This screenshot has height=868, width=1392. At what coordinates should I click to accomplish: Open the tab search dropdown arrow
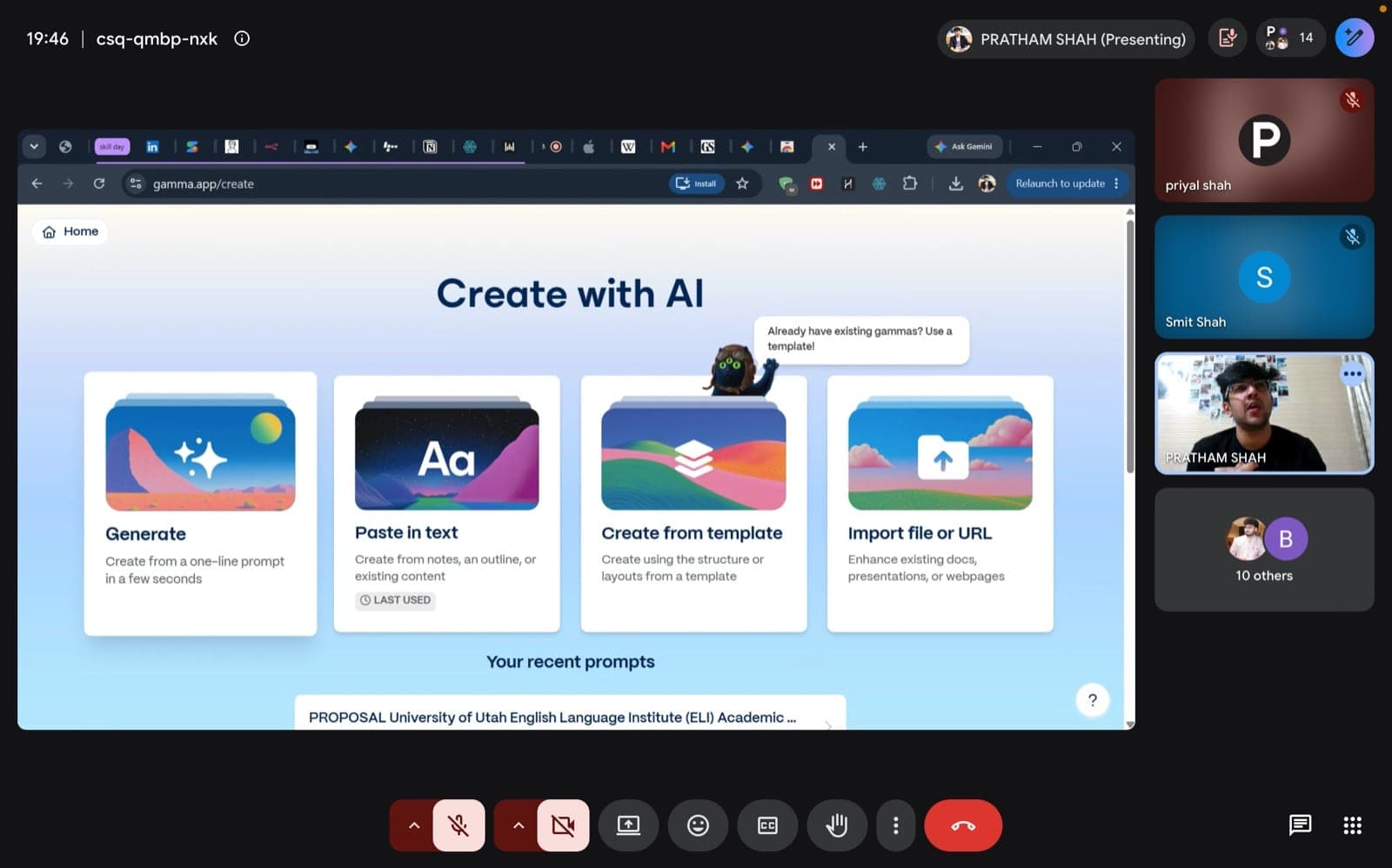[34, 146]
